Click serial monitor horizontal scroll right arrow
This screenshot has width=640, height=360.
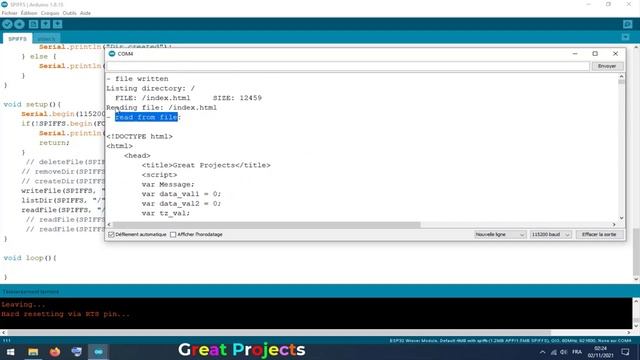click(x=614, y=225)
